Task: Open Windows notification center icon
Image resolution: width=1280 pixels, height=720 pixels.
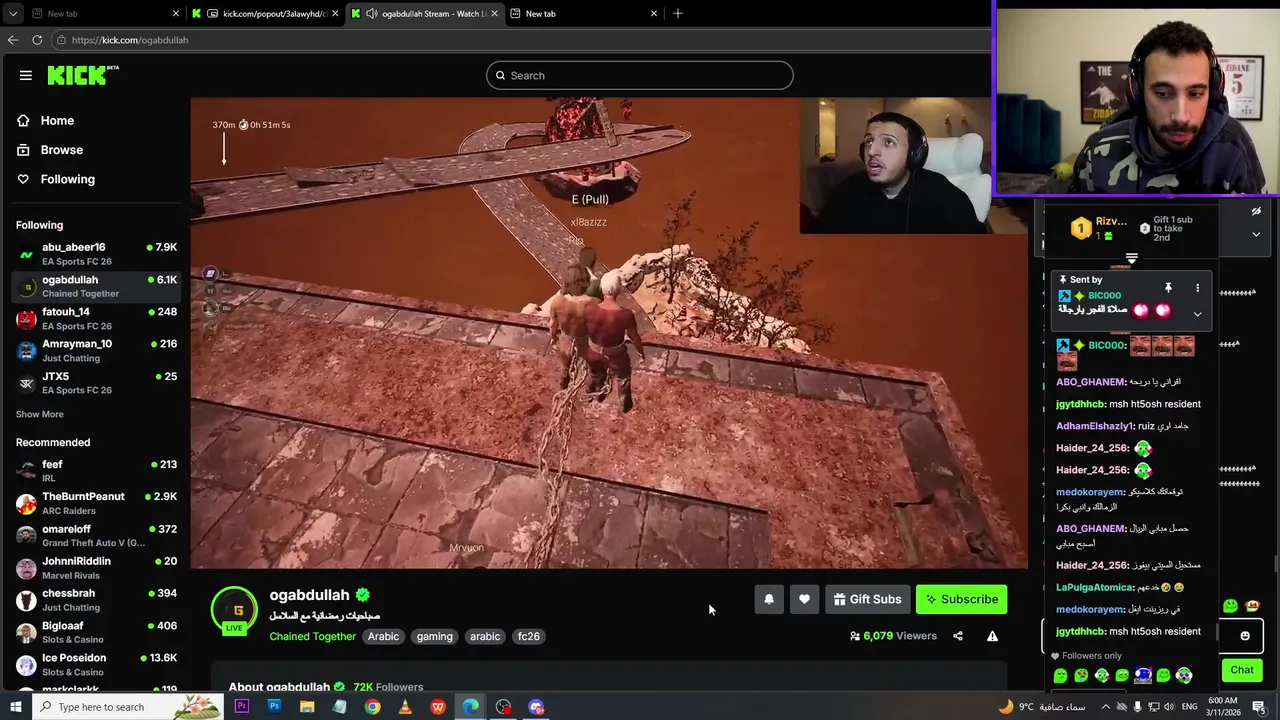Action: tap(1259, 707)
